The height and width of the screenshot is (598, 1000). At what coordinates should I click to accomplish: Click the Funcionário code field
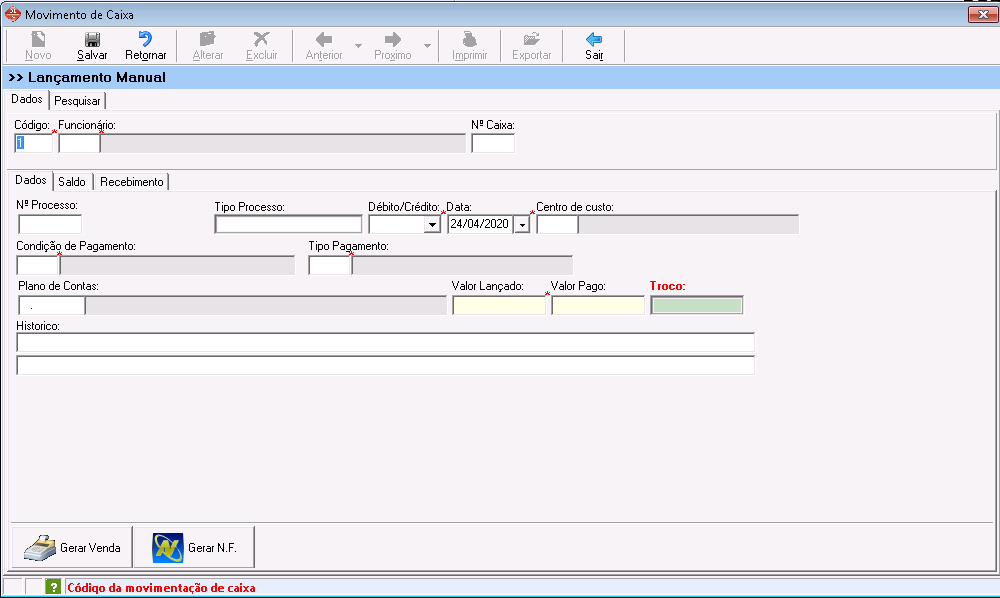click(79, 143)
